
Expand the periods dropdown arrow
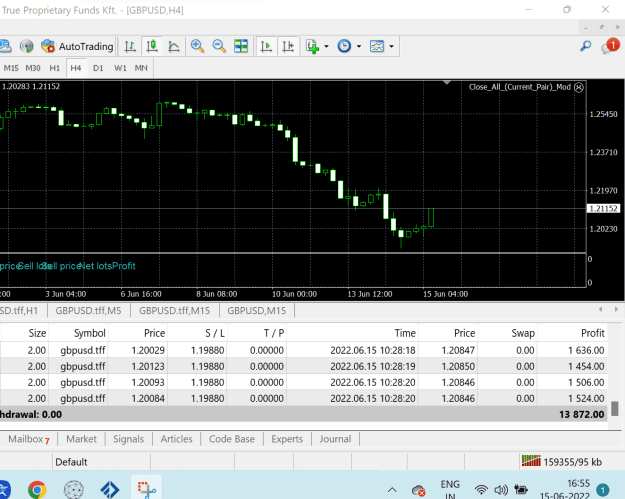[359, 46]
